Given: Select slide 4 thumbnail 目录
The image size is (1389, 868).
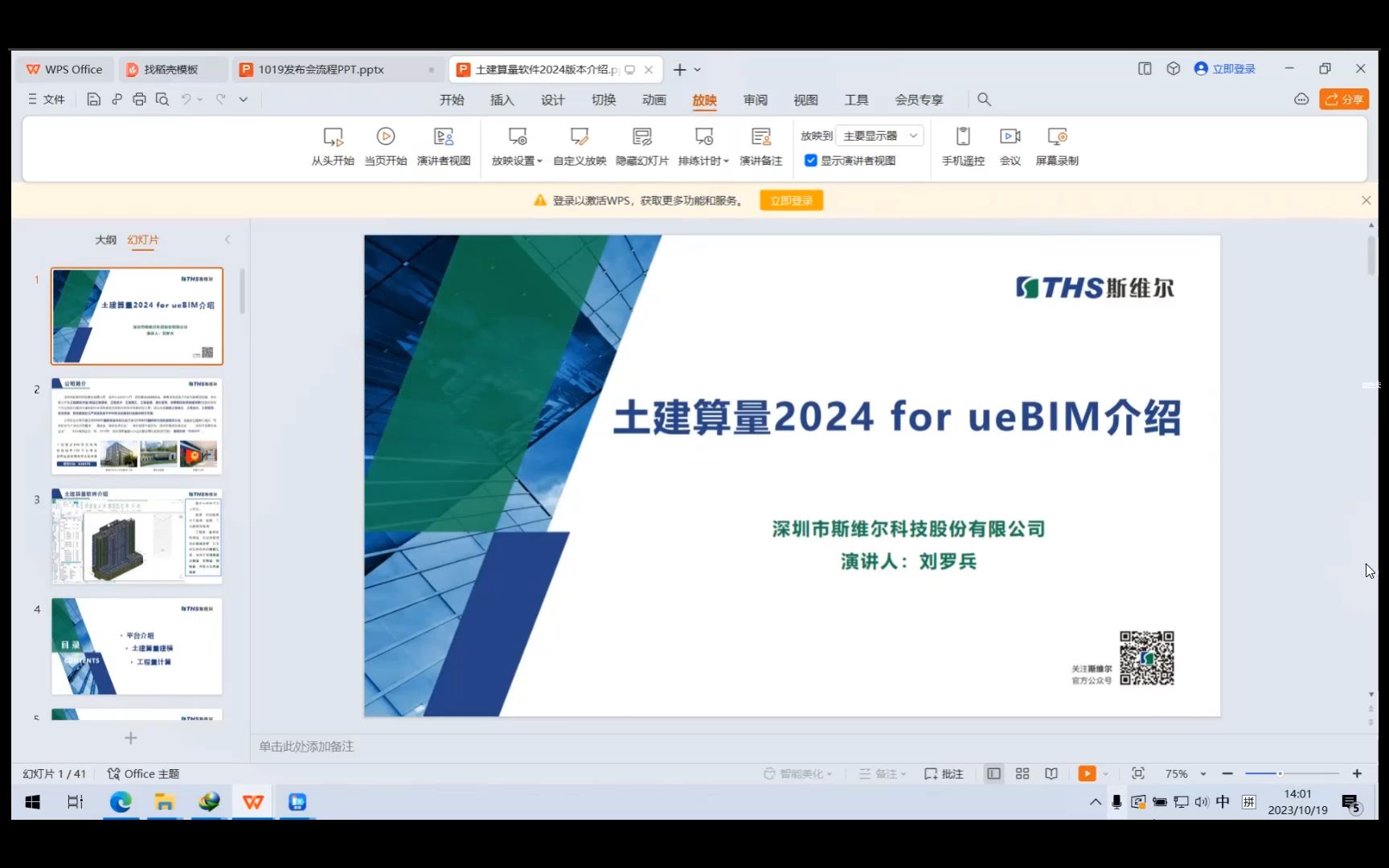Looking at the screenshot, I should [137, 646].
